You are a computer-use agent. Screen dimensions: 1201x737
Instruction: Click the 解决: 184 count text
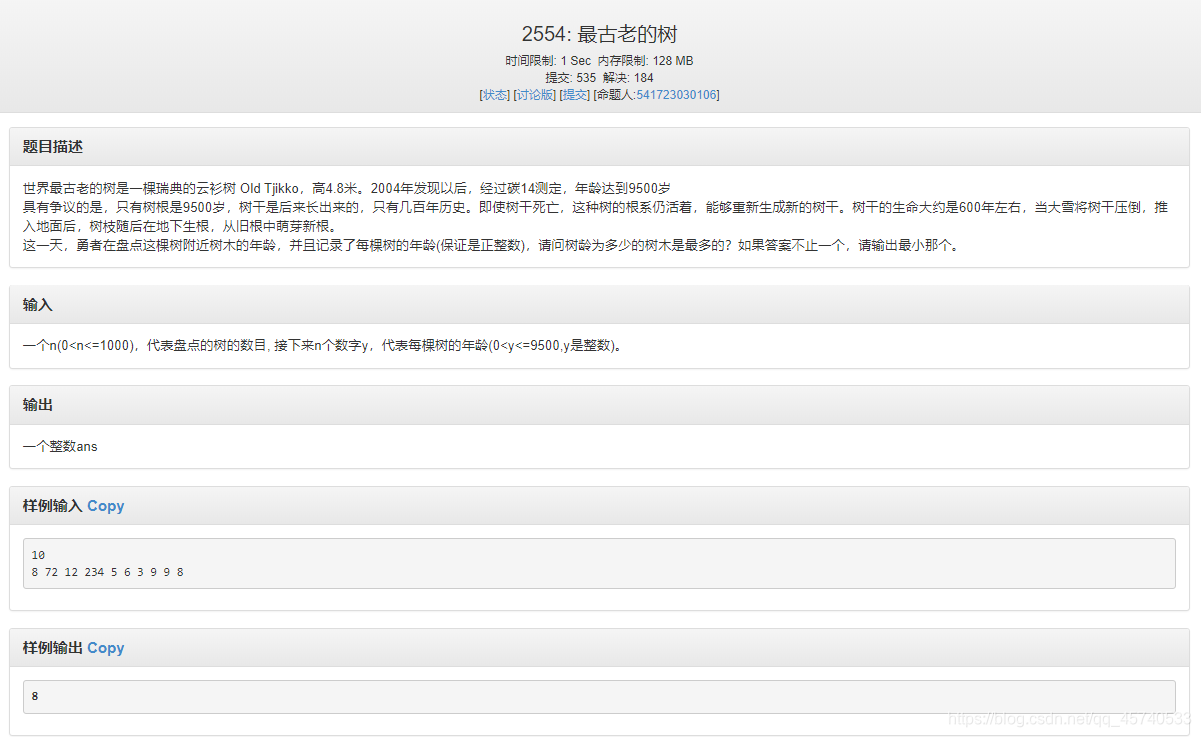tap(628, 78)
